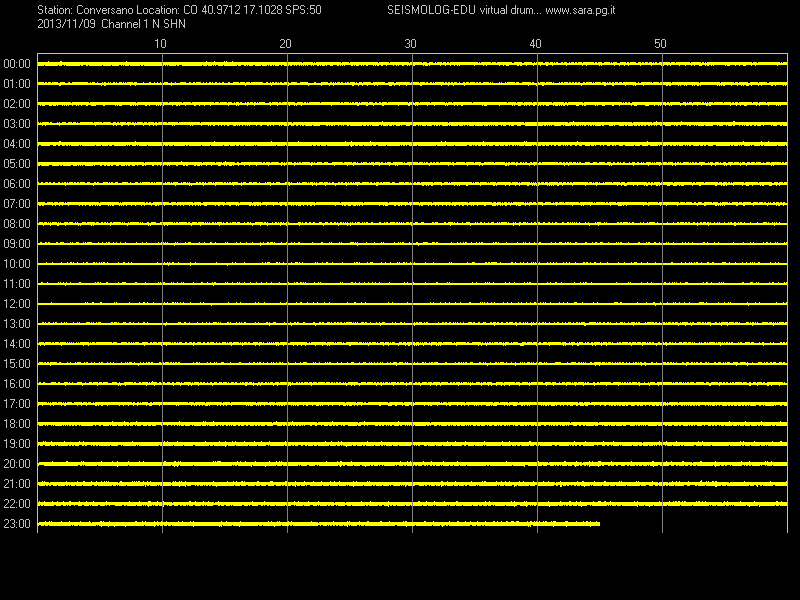The width and height of the screenshot is (800, 600).
Task: Select the 10:00 hour label
Action: click(x=17, y=264)
